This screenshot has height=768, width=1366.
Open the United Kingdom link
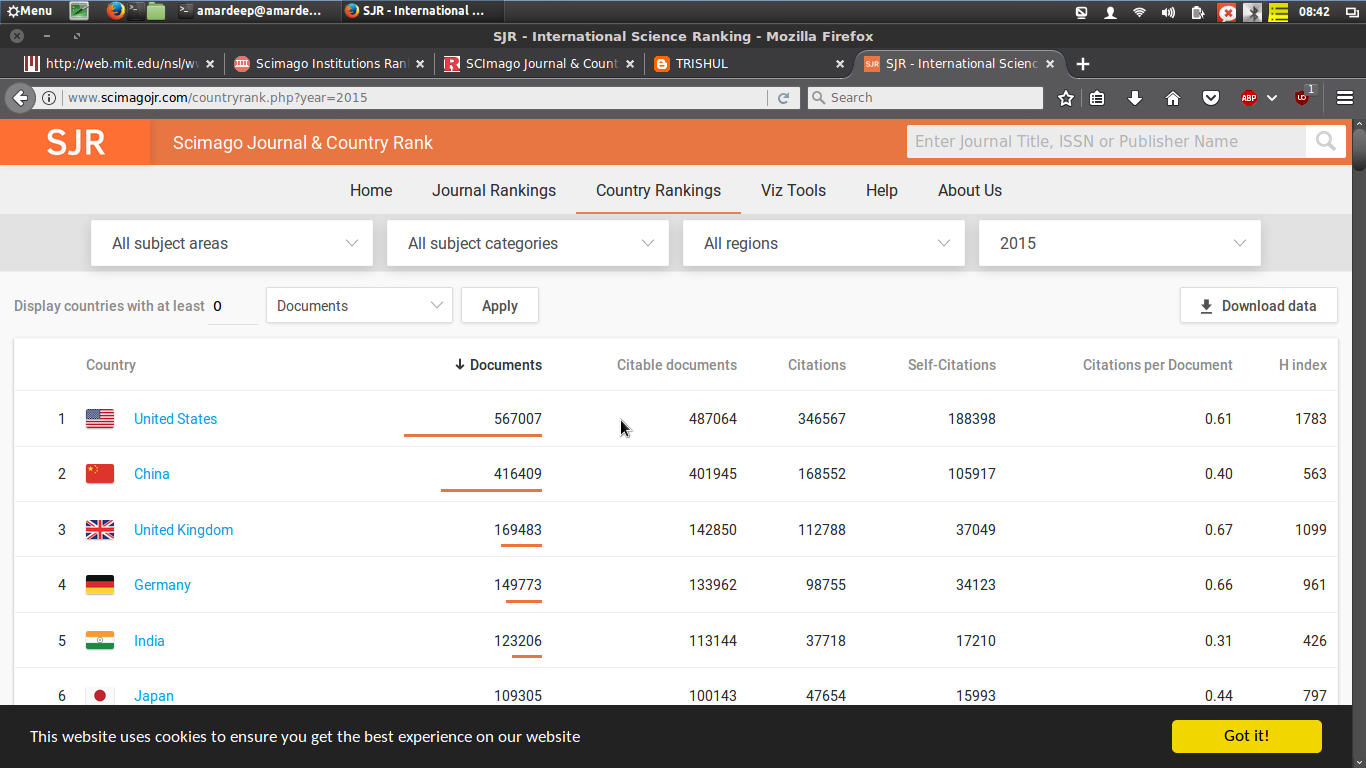[x=183, y=530]
